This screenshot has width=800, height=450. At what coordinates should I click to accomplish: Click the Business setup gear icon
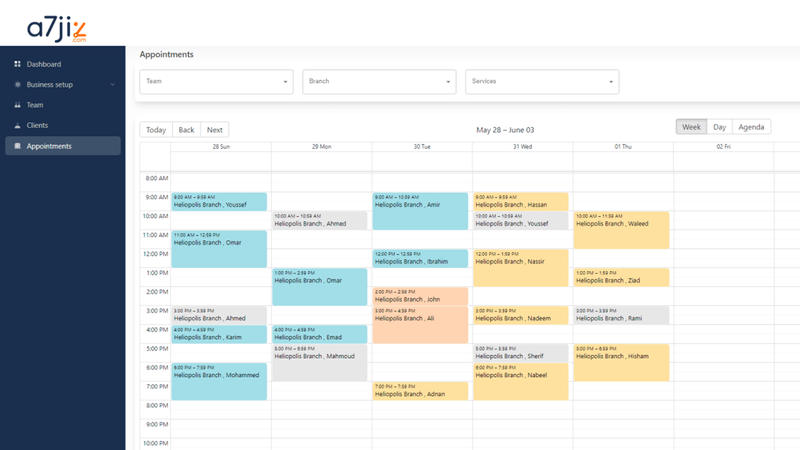(x=17, y=85)
